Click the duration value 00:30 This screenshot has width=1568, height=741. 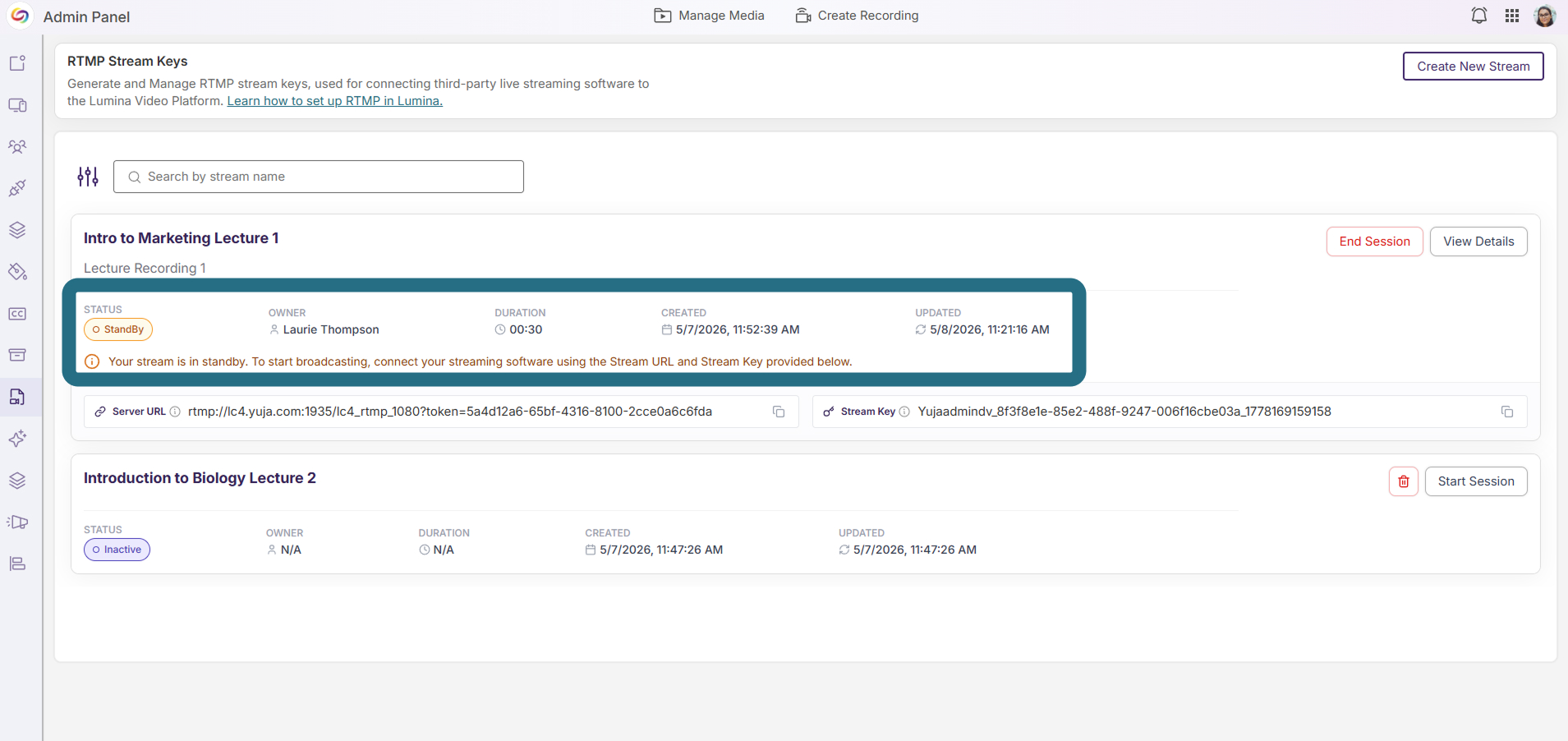[526, 329]
